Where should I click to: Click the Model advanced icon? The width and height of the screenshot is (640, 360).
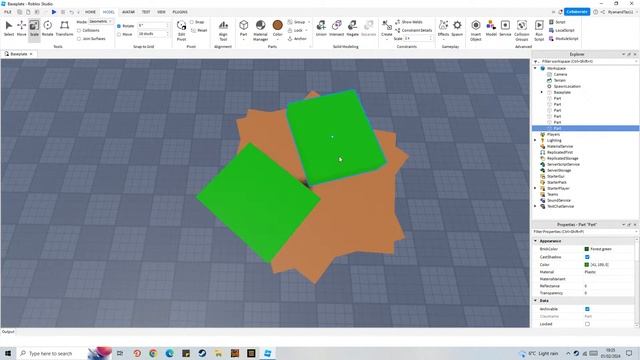491,29
